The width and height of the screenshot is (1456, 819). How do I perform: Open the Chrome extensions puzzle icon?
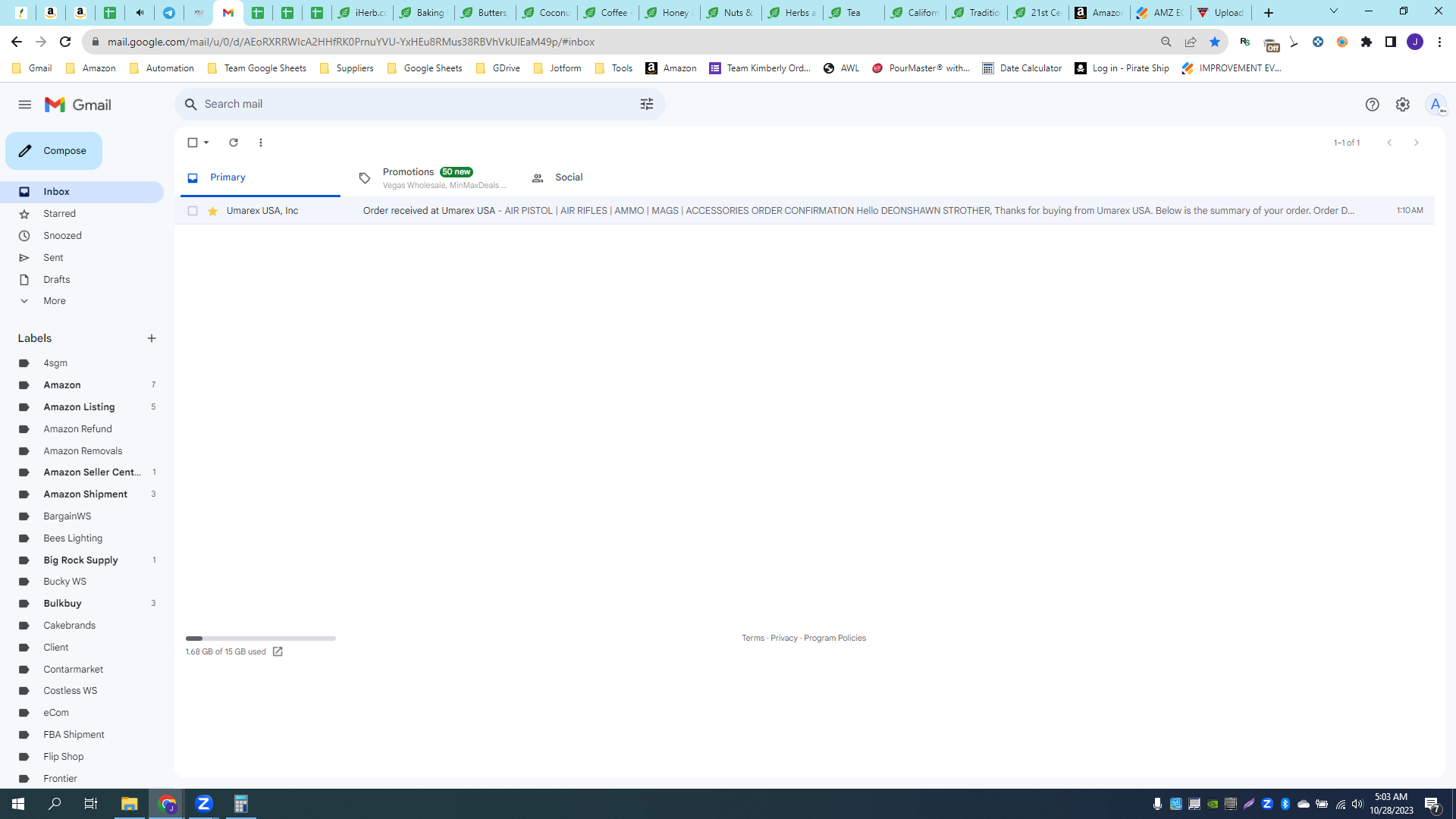1367,42
